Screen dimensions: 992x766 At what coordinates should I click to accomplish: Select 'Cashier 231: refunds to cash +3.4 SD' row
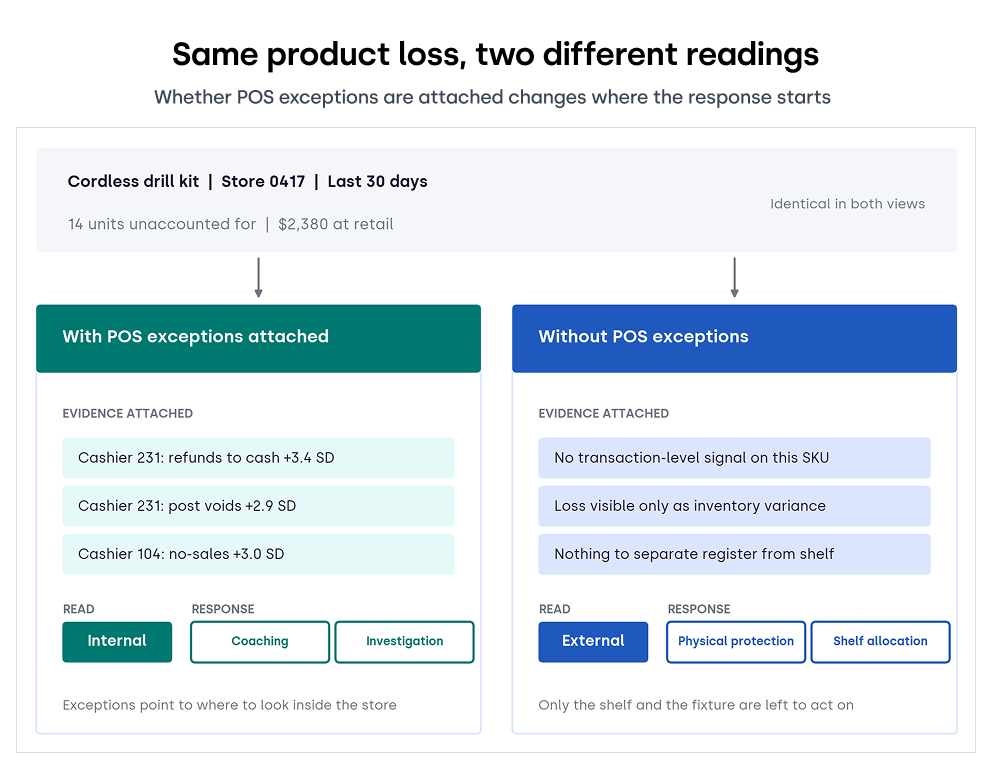pos(258,458)
